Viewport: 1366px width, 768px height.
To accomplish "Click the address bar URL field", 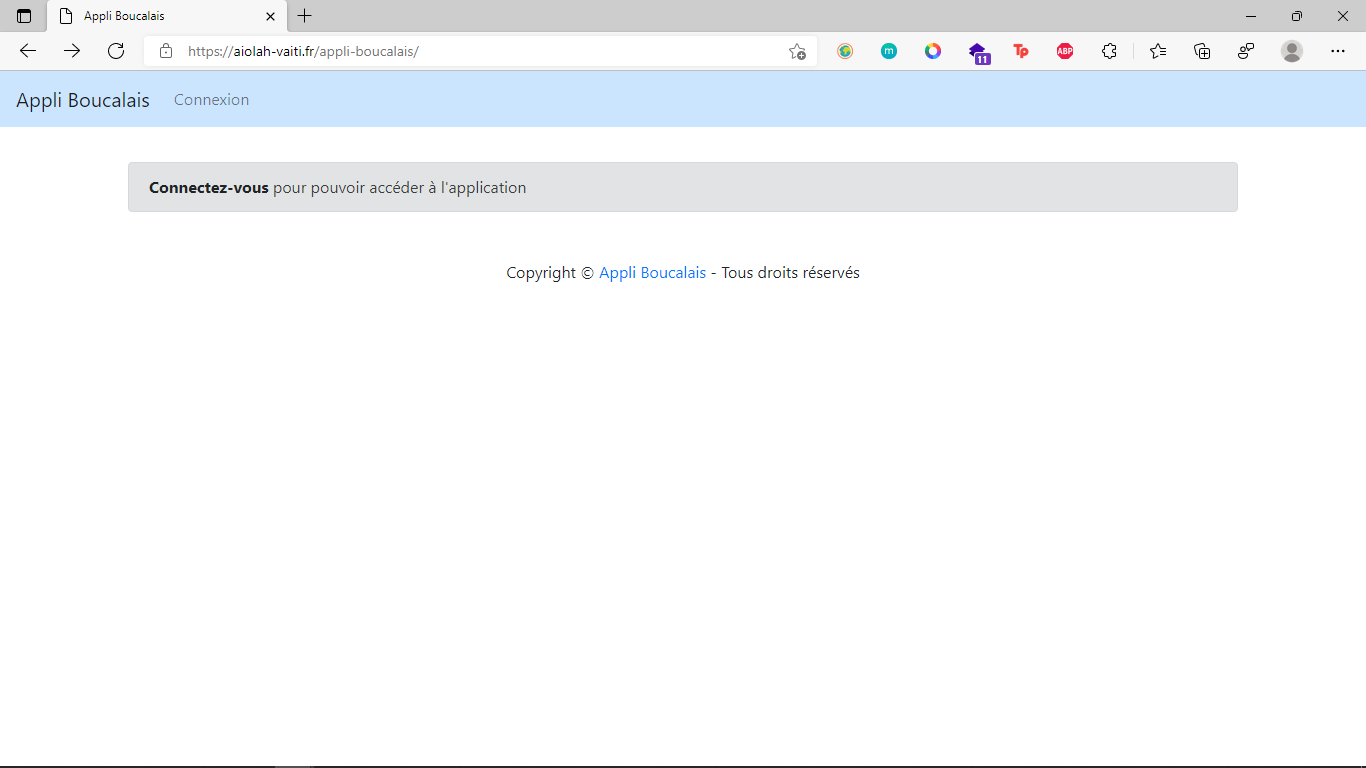I will (480, 51).
